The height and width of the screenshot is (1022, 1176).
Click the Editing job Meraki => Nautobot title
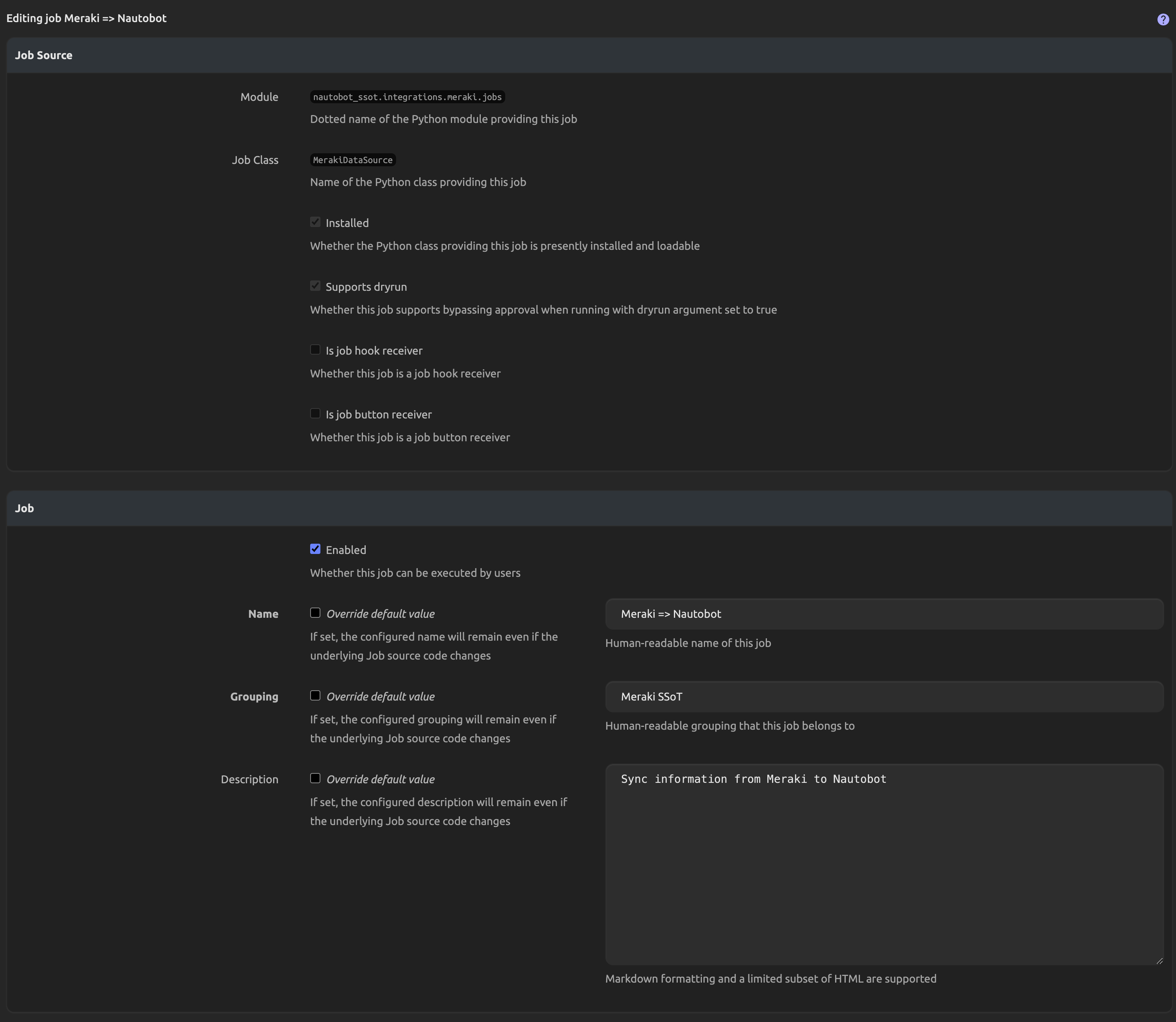pos(86,18)
